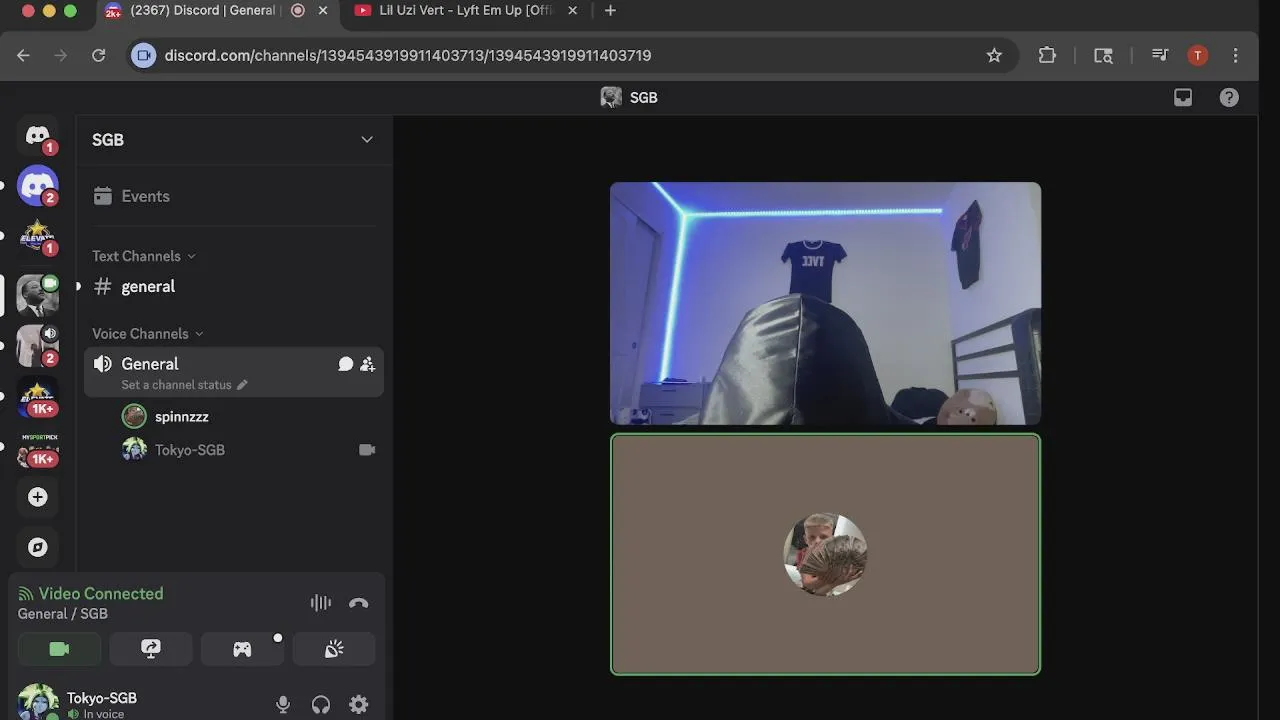Open the Events calendar entry
The height and width of the screenshot is (720, 1280).
(x=233, y=196)
